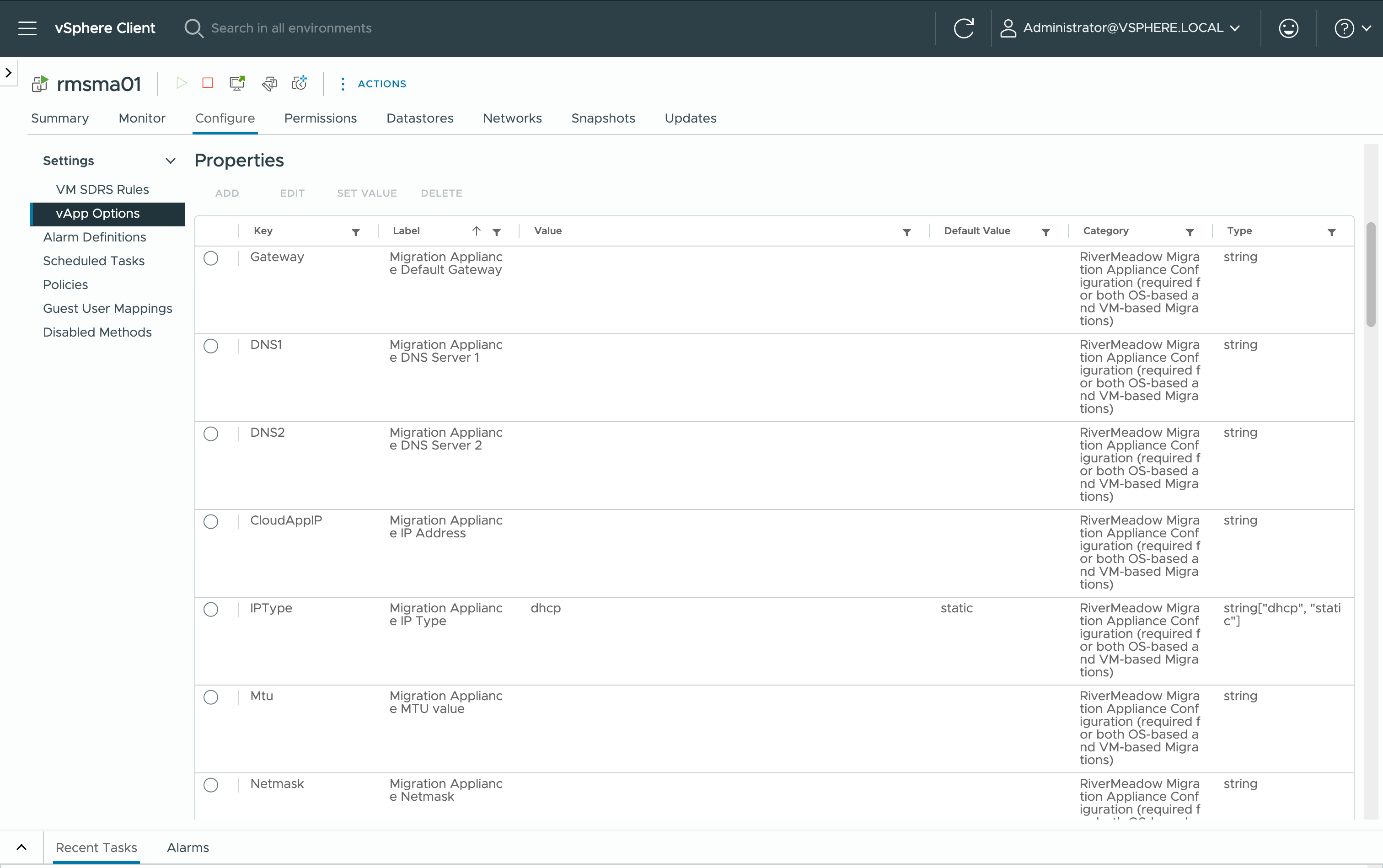Click the Key column filter icon
The width and height of the screenshot is (1383, 868).
tap(356, 232)
